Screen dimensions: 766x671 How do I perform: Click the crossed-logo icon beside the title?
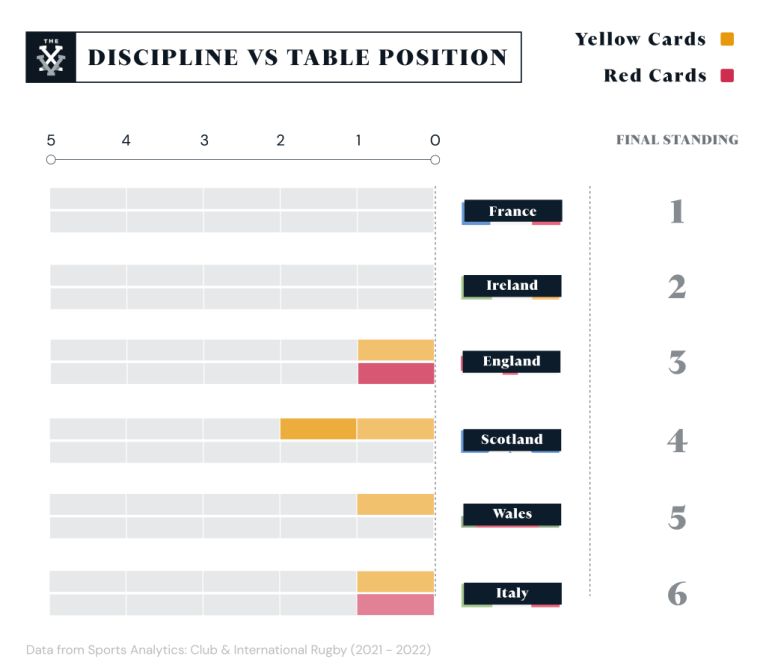50,57
